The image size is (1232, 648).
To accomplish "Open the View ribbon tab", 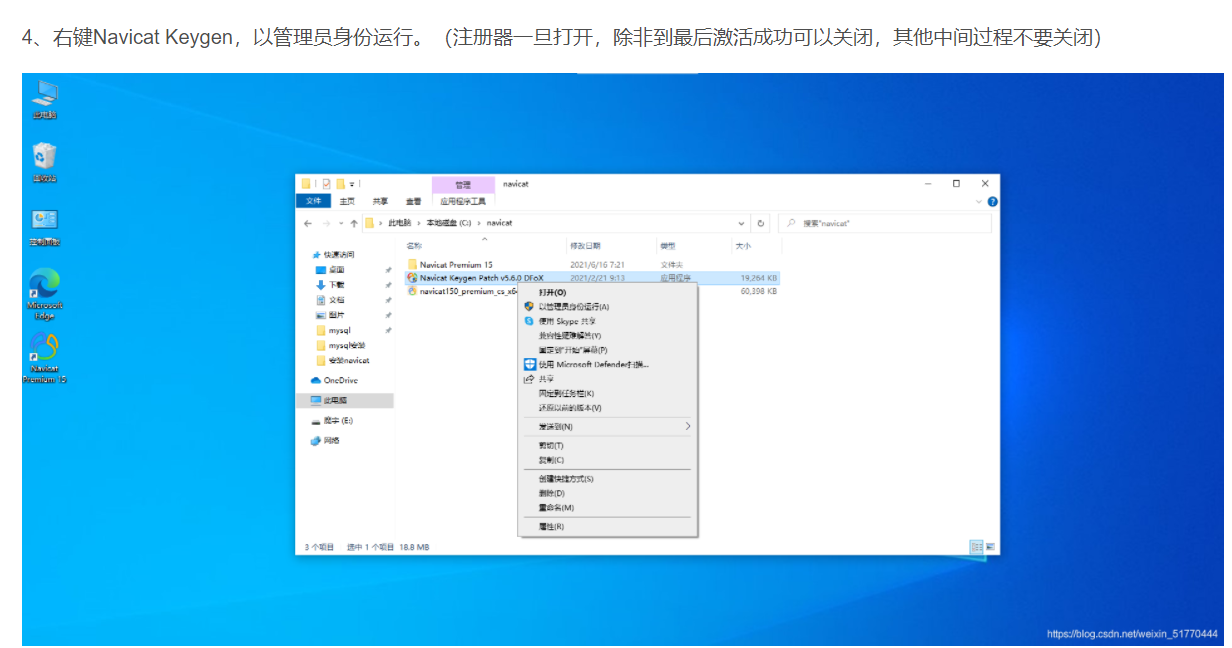I will [x=413, y=201].
